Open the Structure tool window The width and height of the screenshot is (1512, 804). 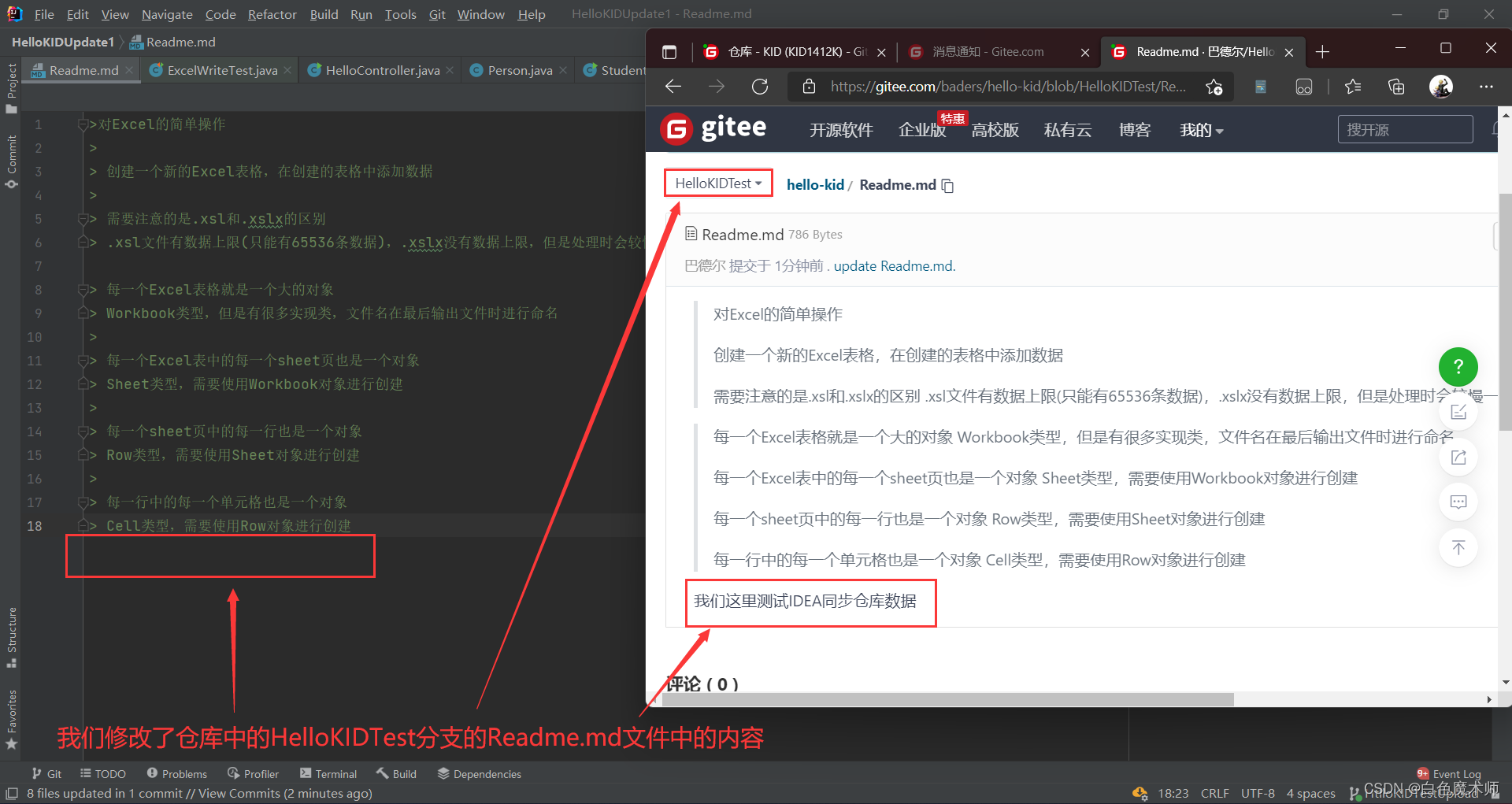tap(11, 636)
